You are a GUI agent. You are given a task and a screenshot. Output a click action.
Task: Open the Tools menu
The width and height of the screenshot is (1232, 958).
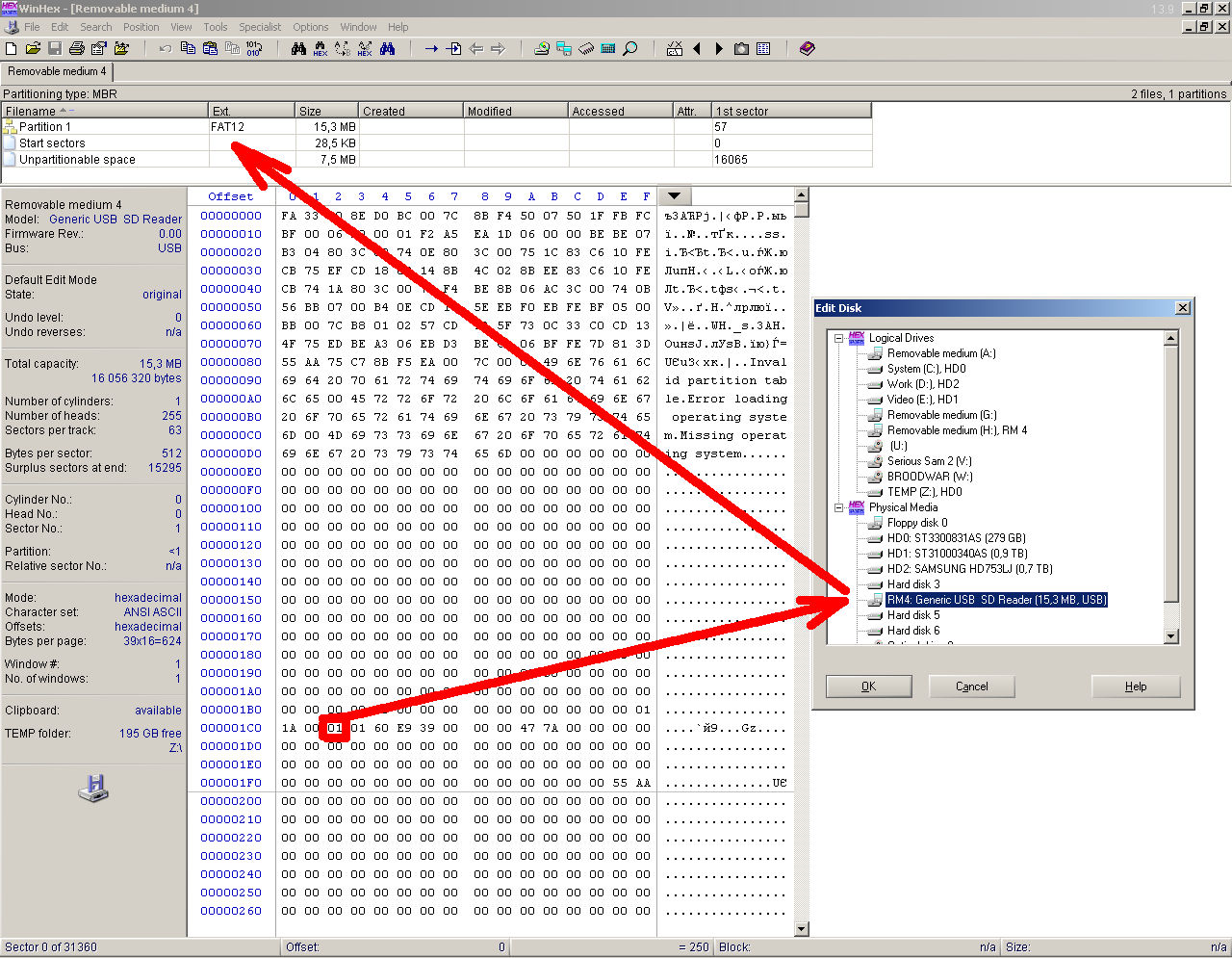click(x=216, y=27)
